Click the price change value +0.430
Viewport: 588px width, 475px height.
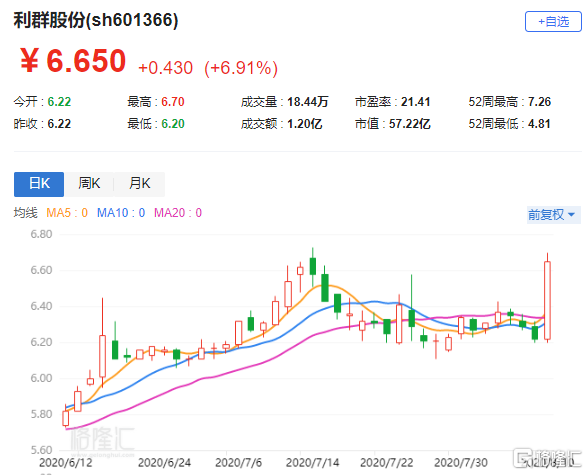pos(165,68)
